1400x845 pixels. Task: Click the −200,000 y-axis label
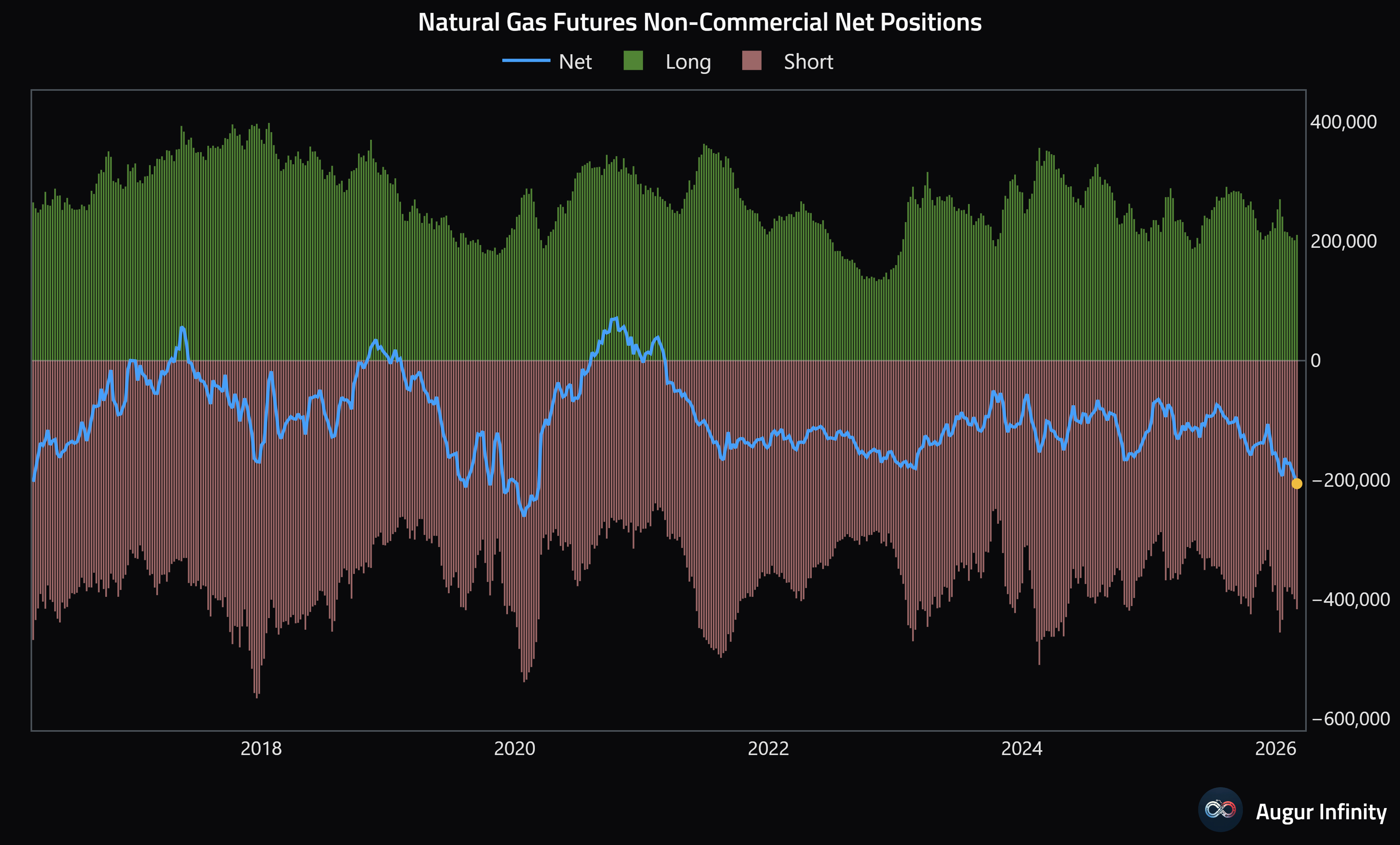(x=1350, y=480)
